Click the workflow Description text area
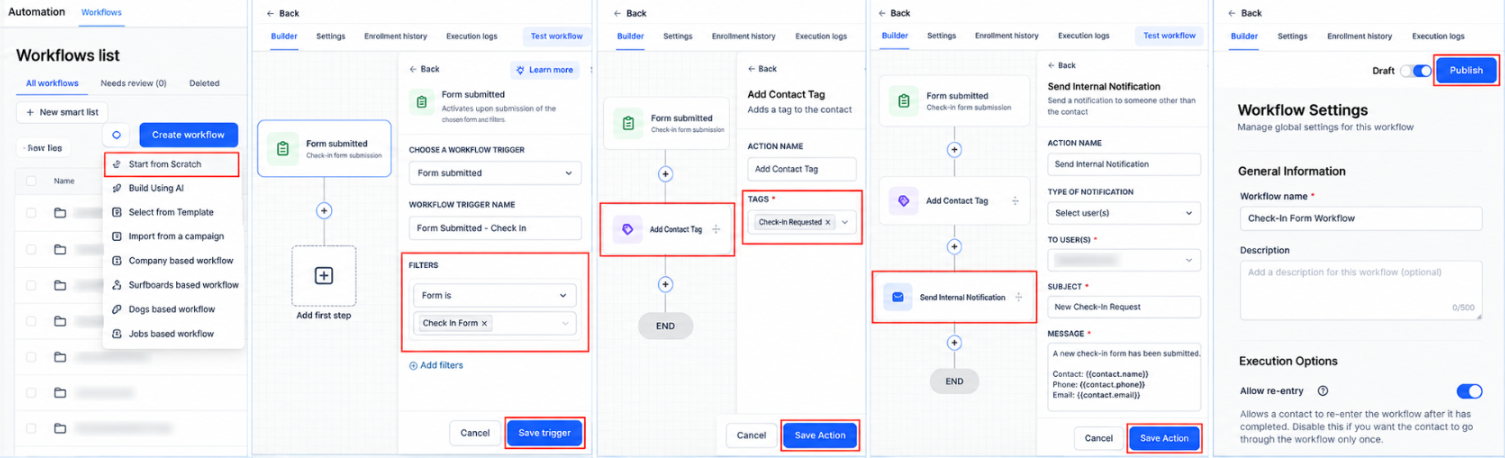Screen dimensions: 1505x458 tap(1360, 290)
